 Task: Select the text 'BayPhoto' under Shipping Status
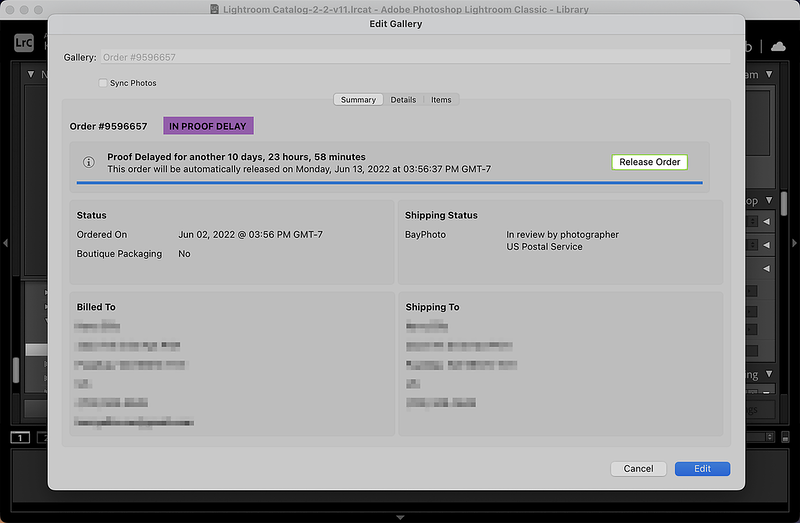coord(425,235)
